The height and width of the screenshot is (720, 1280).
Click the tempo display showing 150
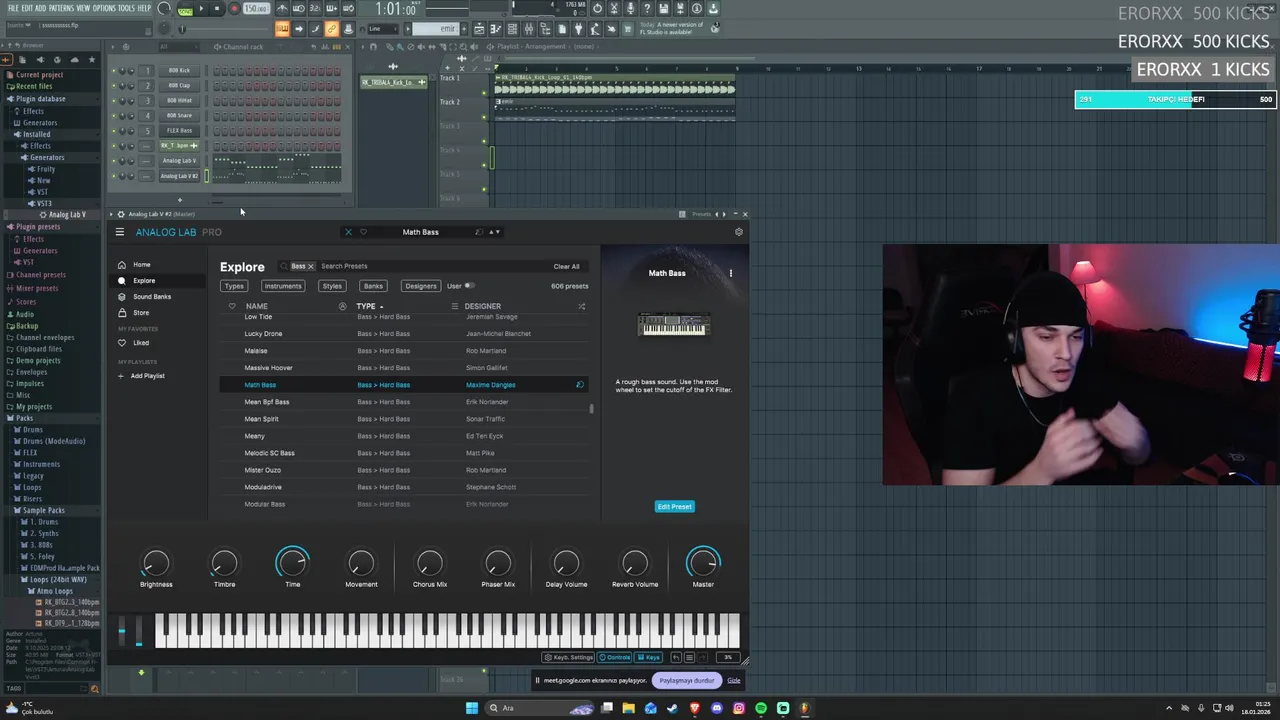[x=256, y=9]
